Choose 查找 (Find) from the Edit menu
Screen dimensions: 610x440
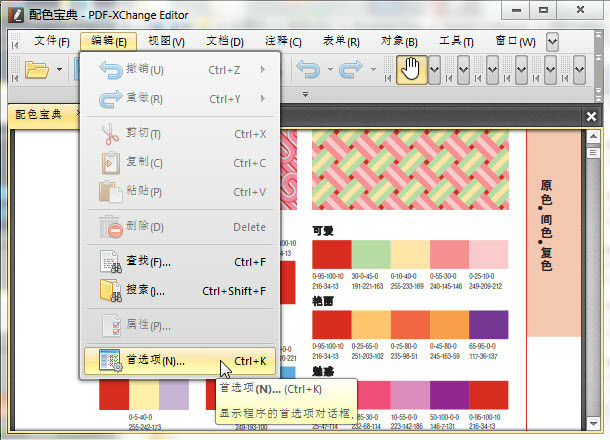click(x=150, y=262)
